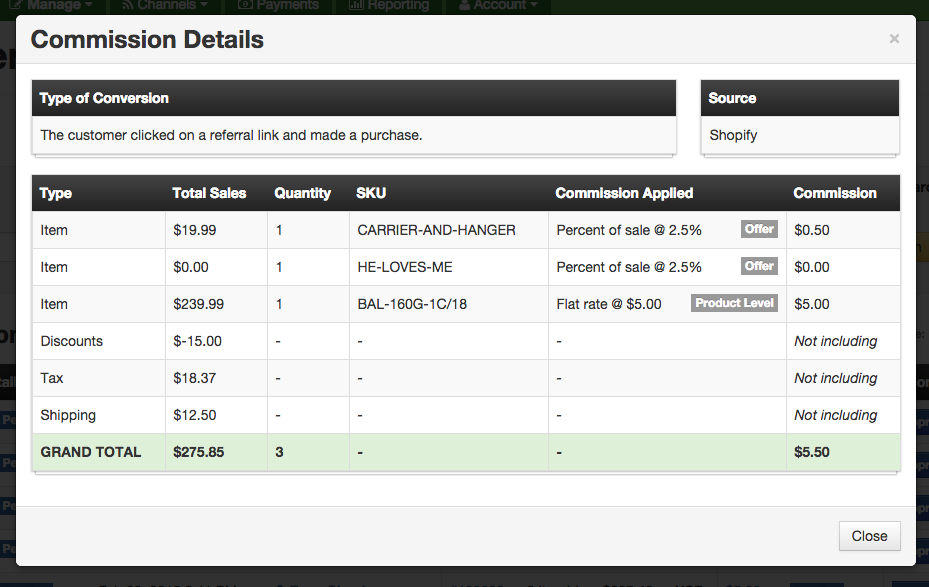Select the CARRIER-AND-HANGER SKU cell

(x=436, y=230)
